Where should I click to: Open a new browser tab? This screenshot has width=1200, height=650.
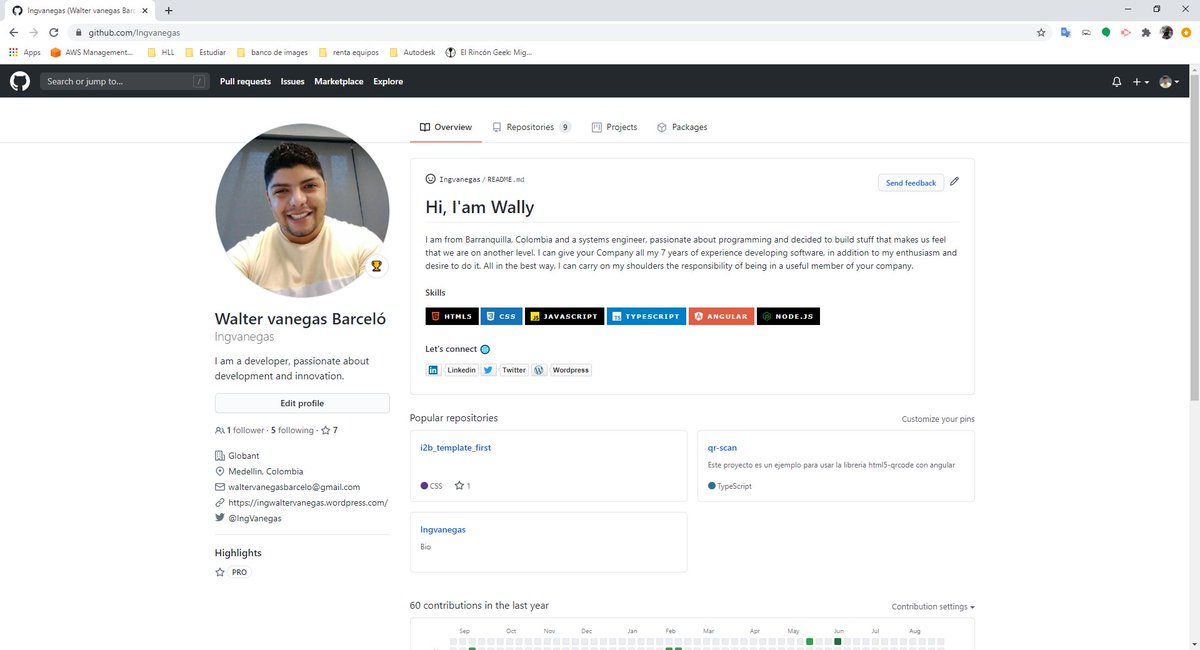tap(168, 10)
